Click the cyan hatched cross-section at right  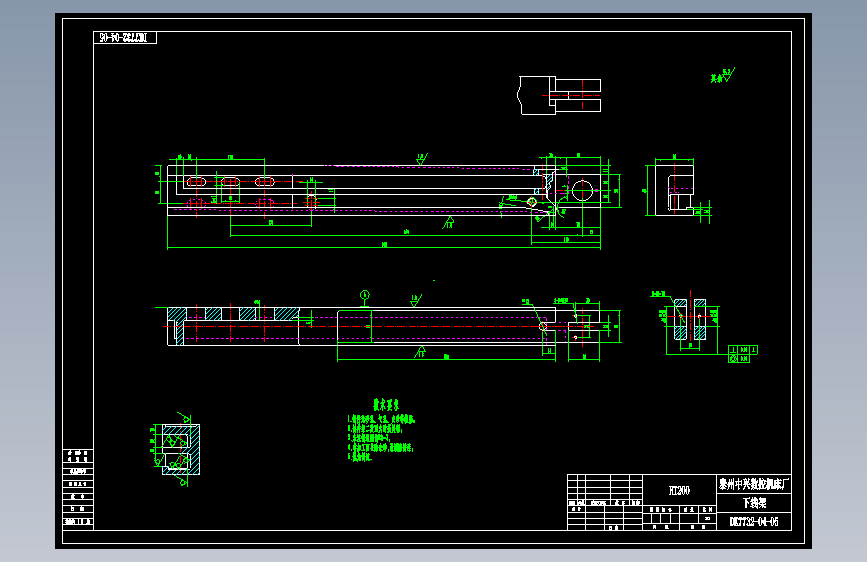coord(690,319)
